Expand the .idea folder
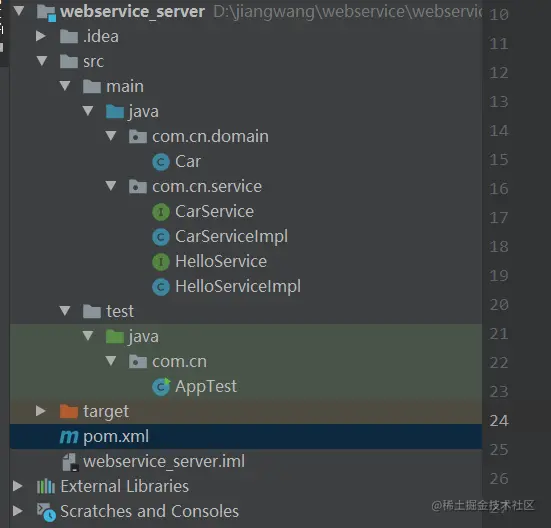The width and height of the screenshot is (551, 528). (41, 36)
